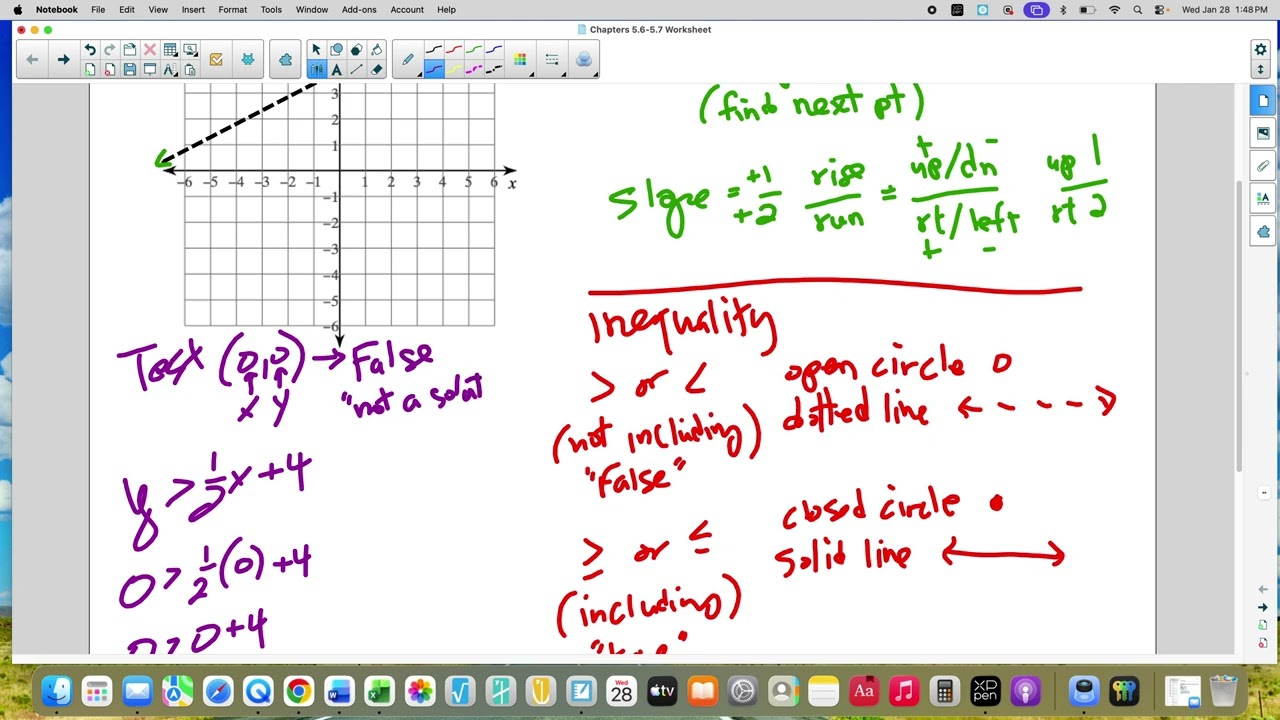The image size is (1280, 720).
Task: Open the Format menu
Action: pyautogui.click(x=233, y=10)
